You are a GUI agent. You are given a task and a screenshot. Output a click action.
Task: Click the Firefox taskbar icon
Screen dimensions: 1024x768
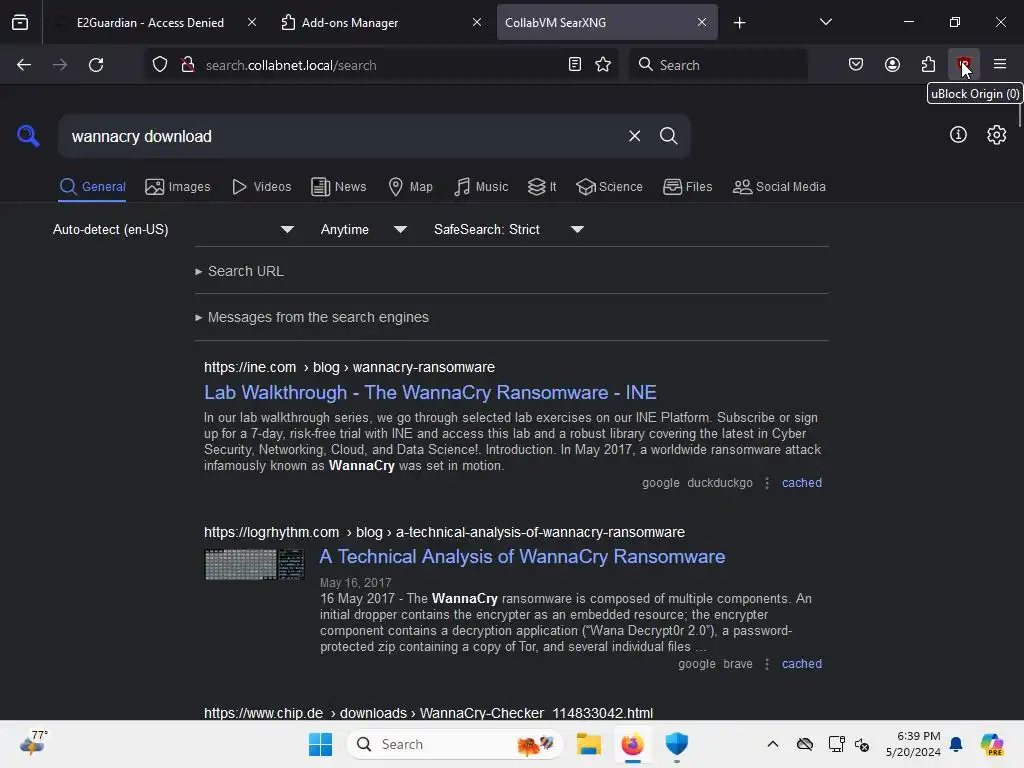[x=632, y=744]
